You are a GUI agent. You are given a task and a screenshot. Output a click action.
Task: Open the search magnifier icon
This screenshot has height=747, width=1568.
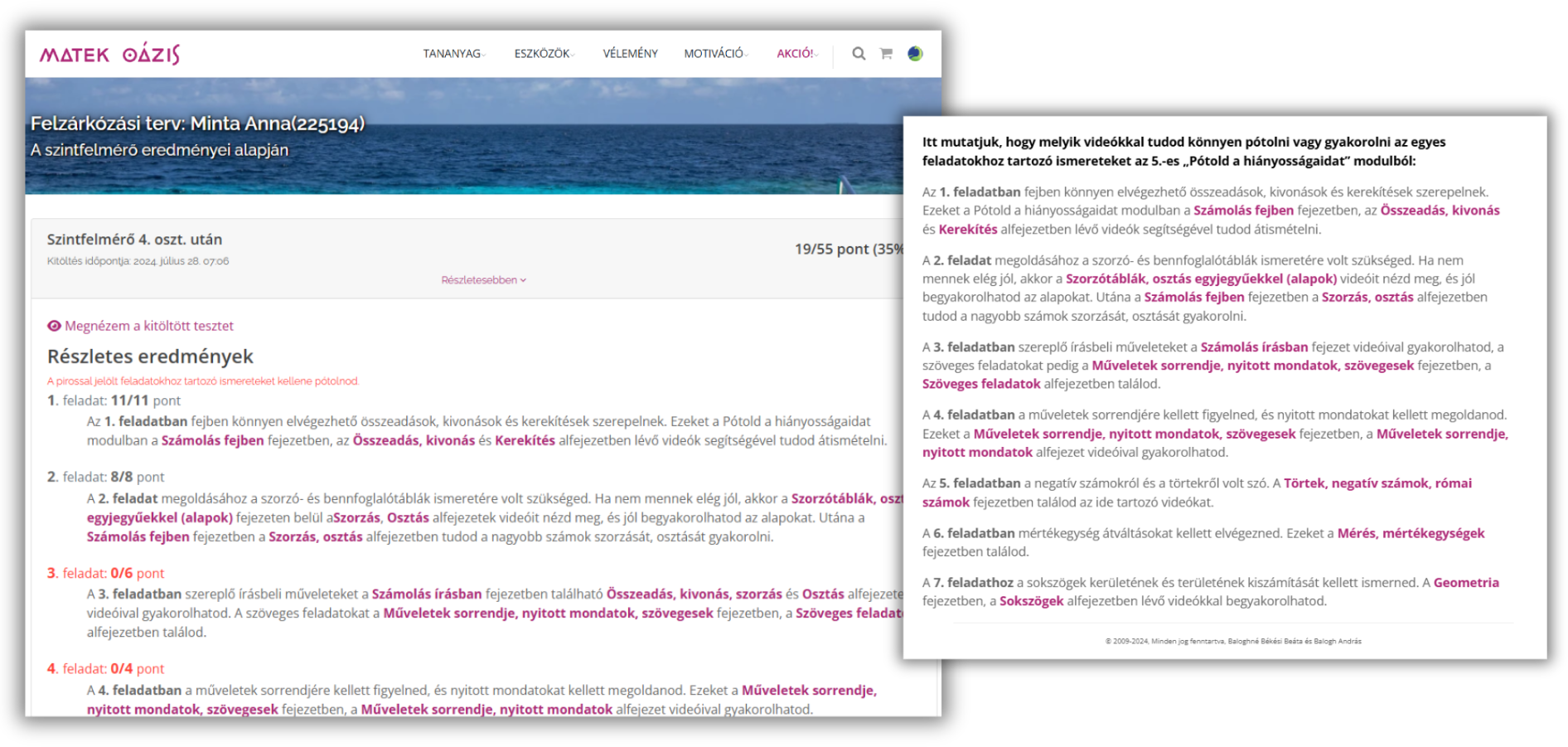click(859, 54)
